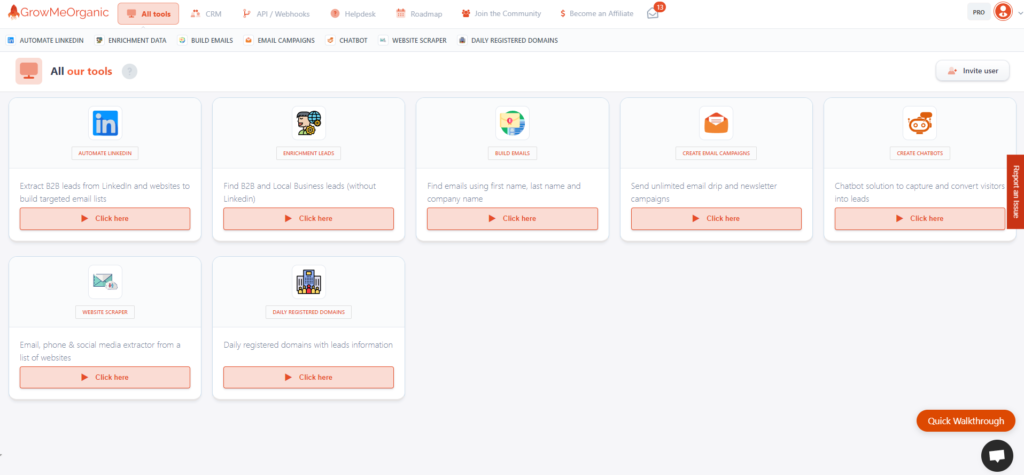Open the inbox notifications icon with badge
The width and height of the screenshot is (1024, 475).
coord(653,13)
